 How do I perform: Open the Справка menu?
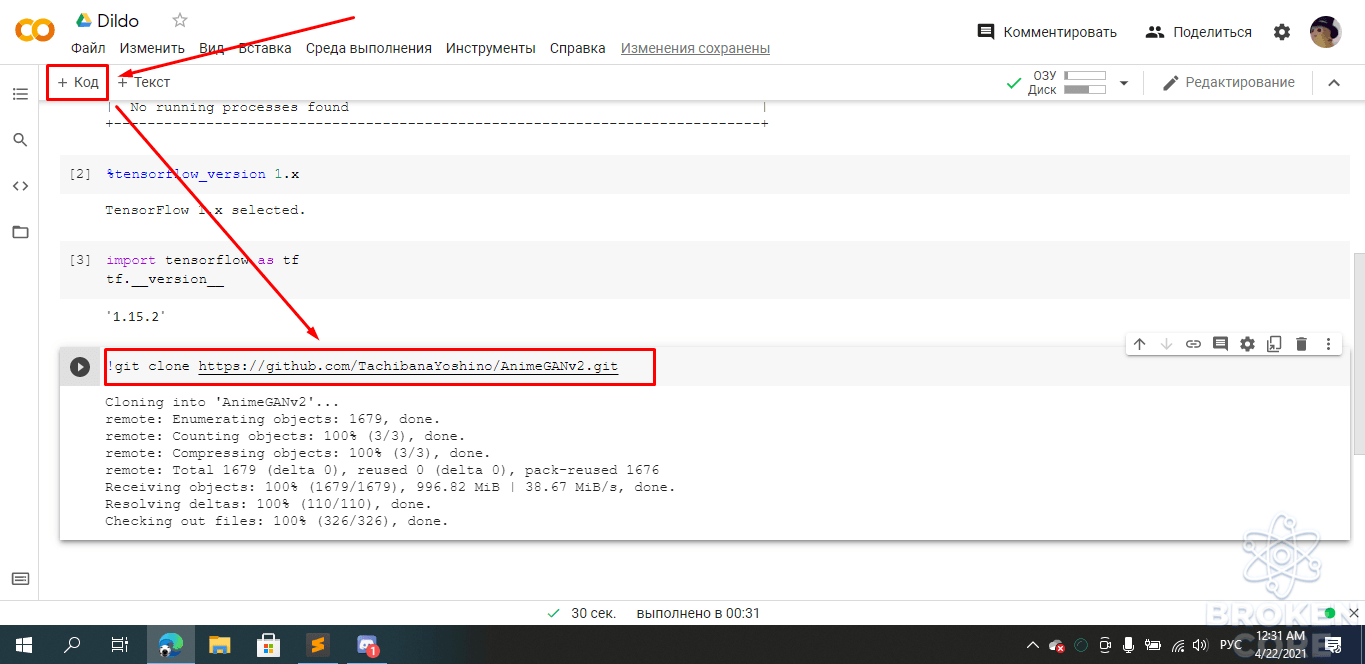(x=578, y=48)
